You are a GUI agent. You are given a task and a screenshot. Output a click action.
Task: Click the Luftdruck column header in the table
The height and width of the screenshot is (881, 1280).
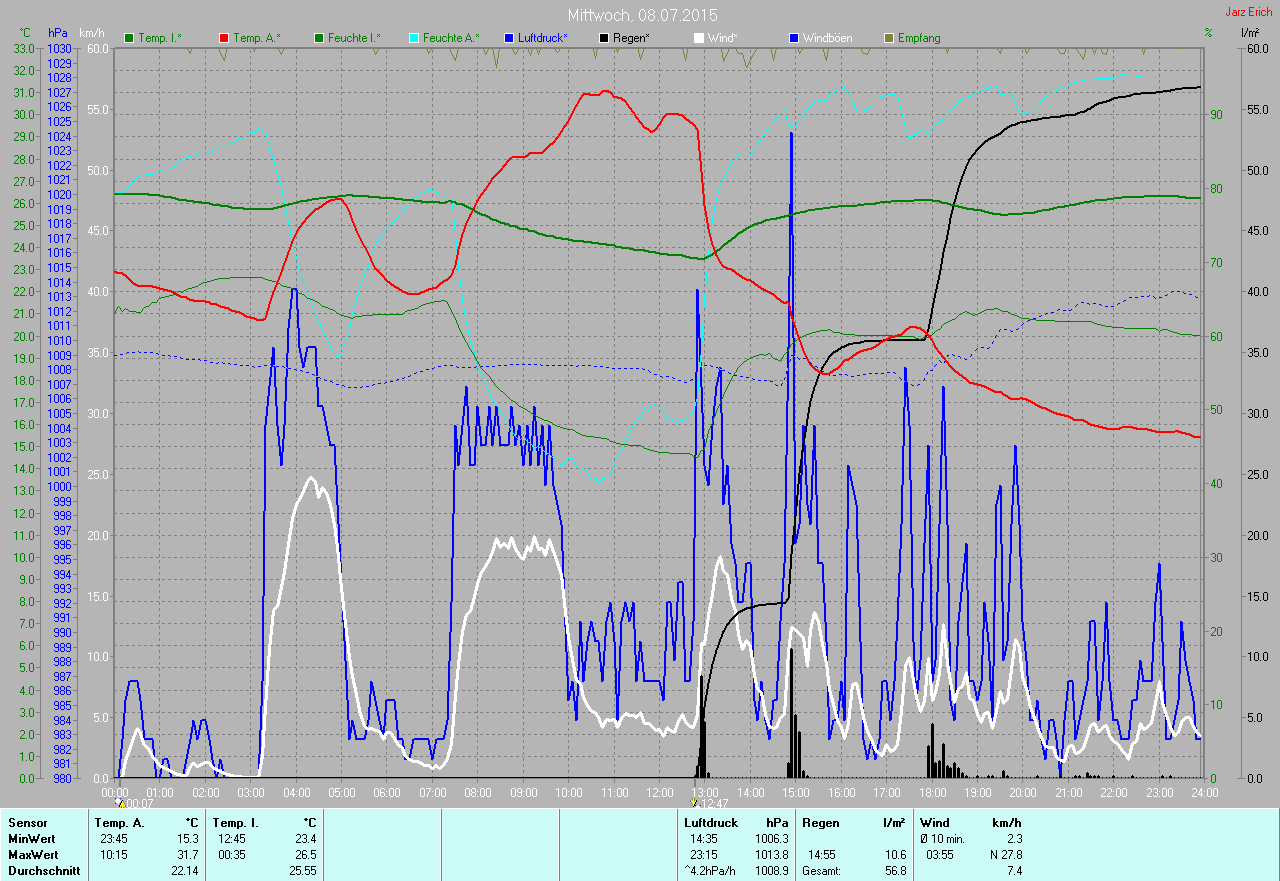tap(711, 823)
